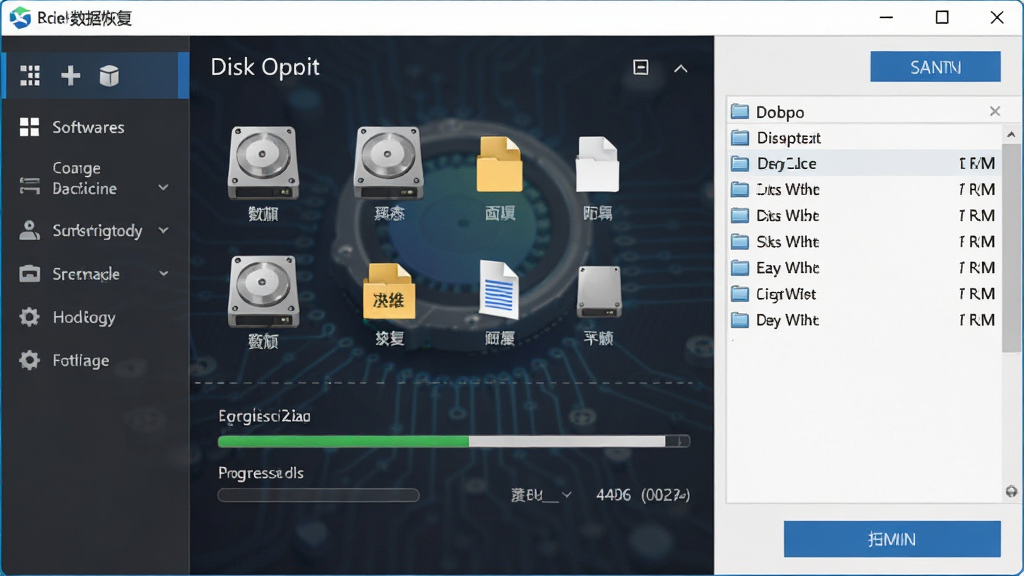1024x576 pixels.
Task: Collapse the Disk Oppit panel with the chevron
Action: coord(680,68)
